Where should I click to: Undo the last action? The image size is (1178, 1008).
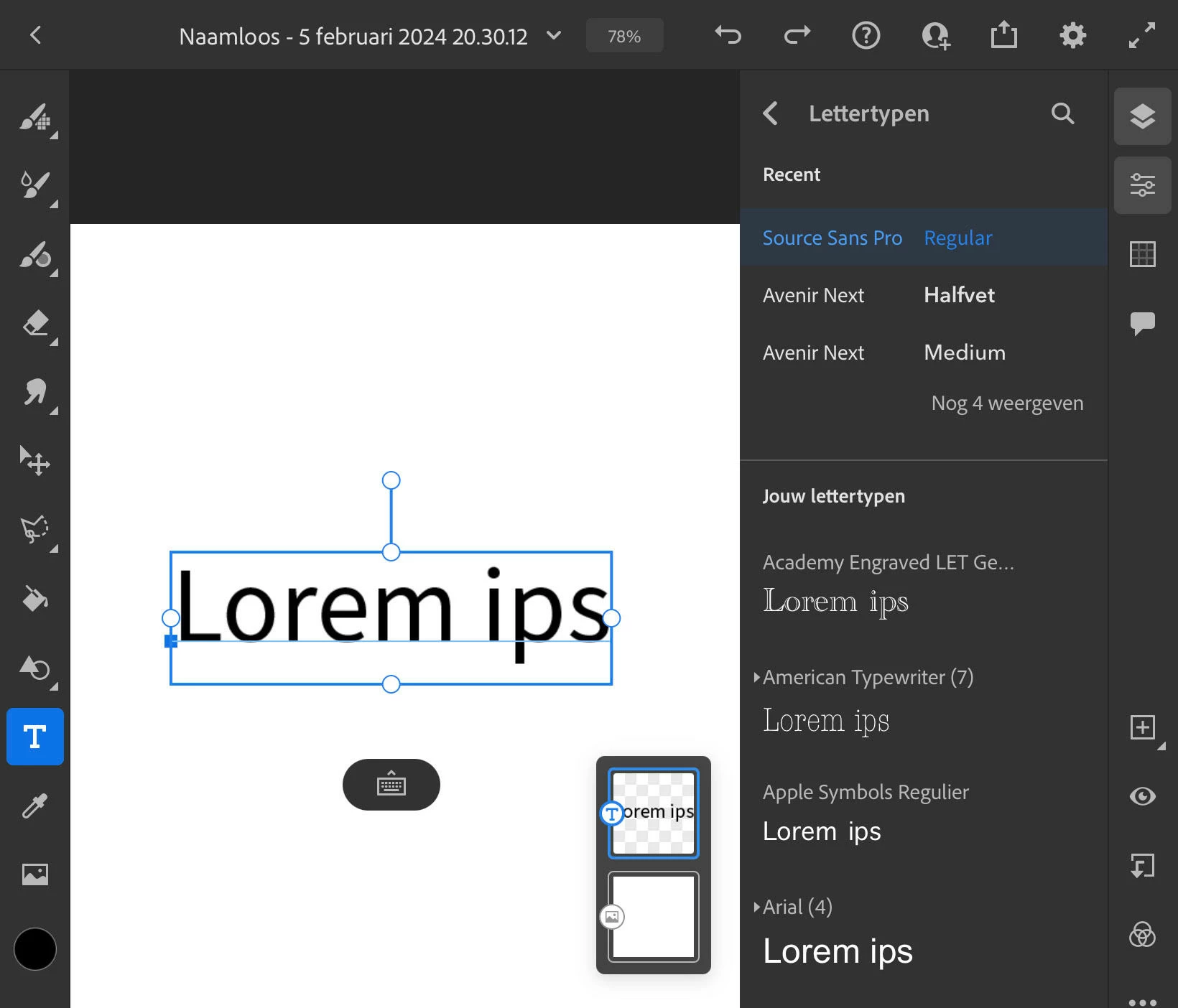click(x=728, y=35)
